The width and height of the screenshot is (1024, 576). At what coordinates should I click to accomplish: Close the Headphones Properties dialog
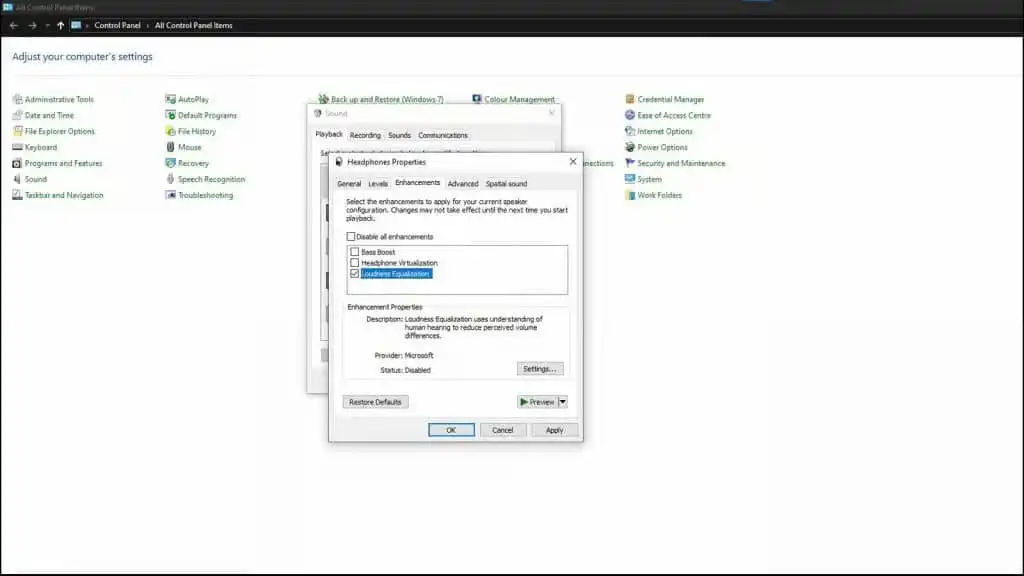tap(573, 161)
